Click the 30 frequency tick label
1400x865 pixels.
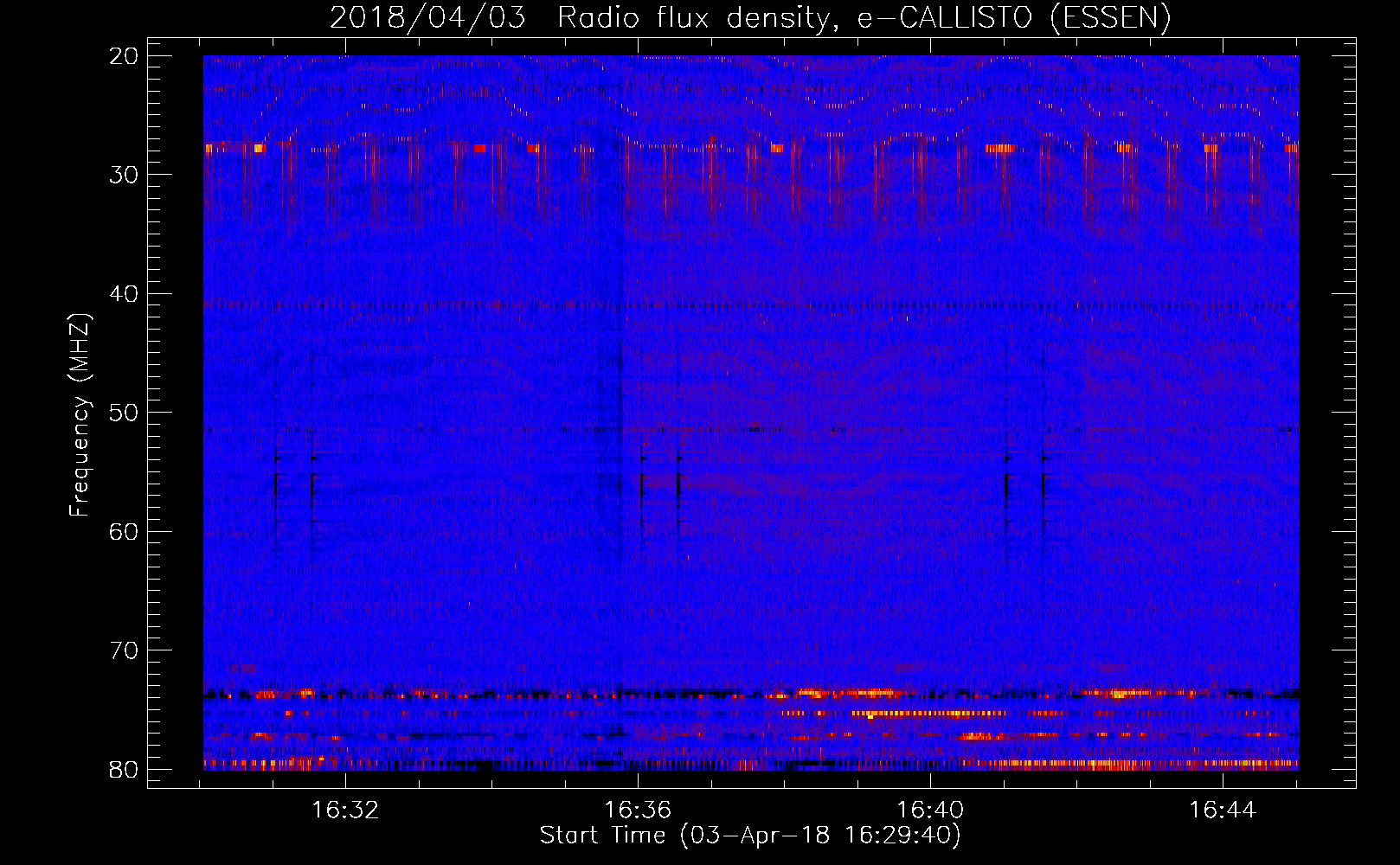click(x=124, y=175)
